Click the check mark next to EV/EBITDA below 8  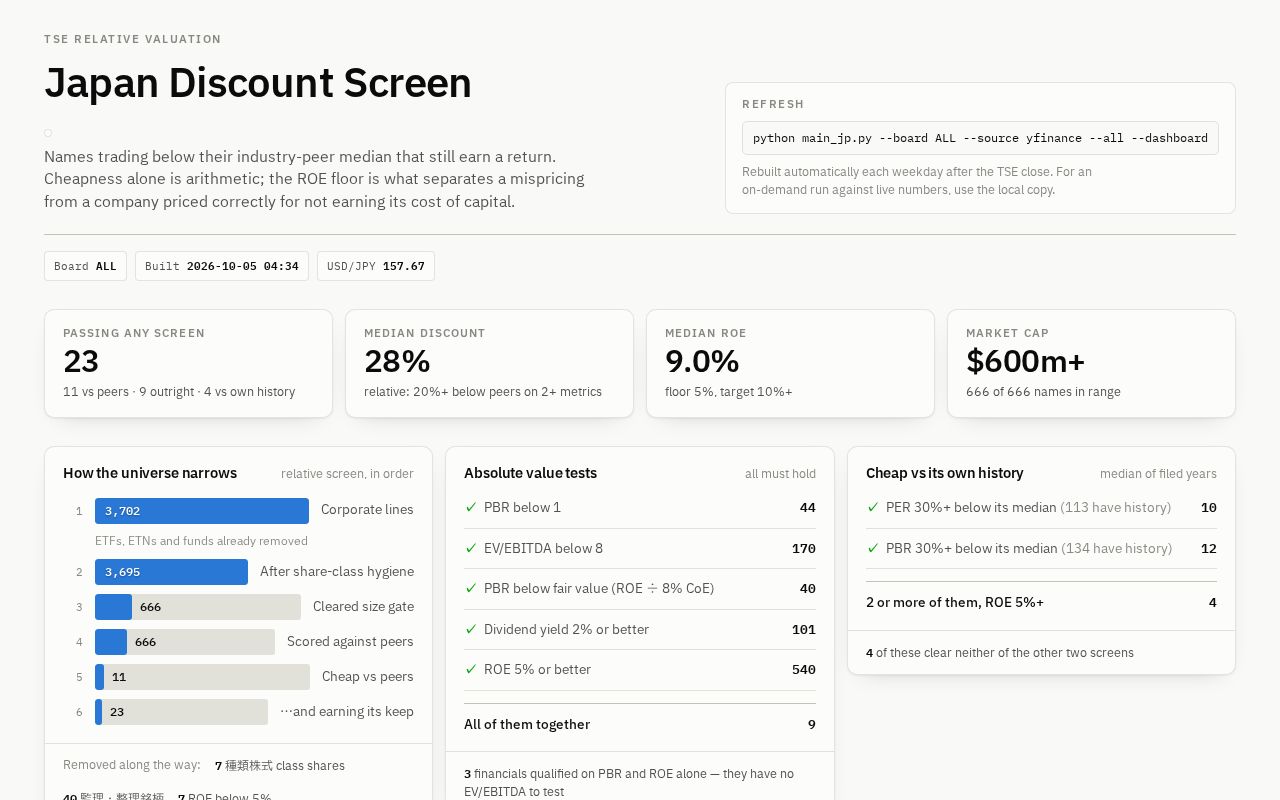click(471, 548)
